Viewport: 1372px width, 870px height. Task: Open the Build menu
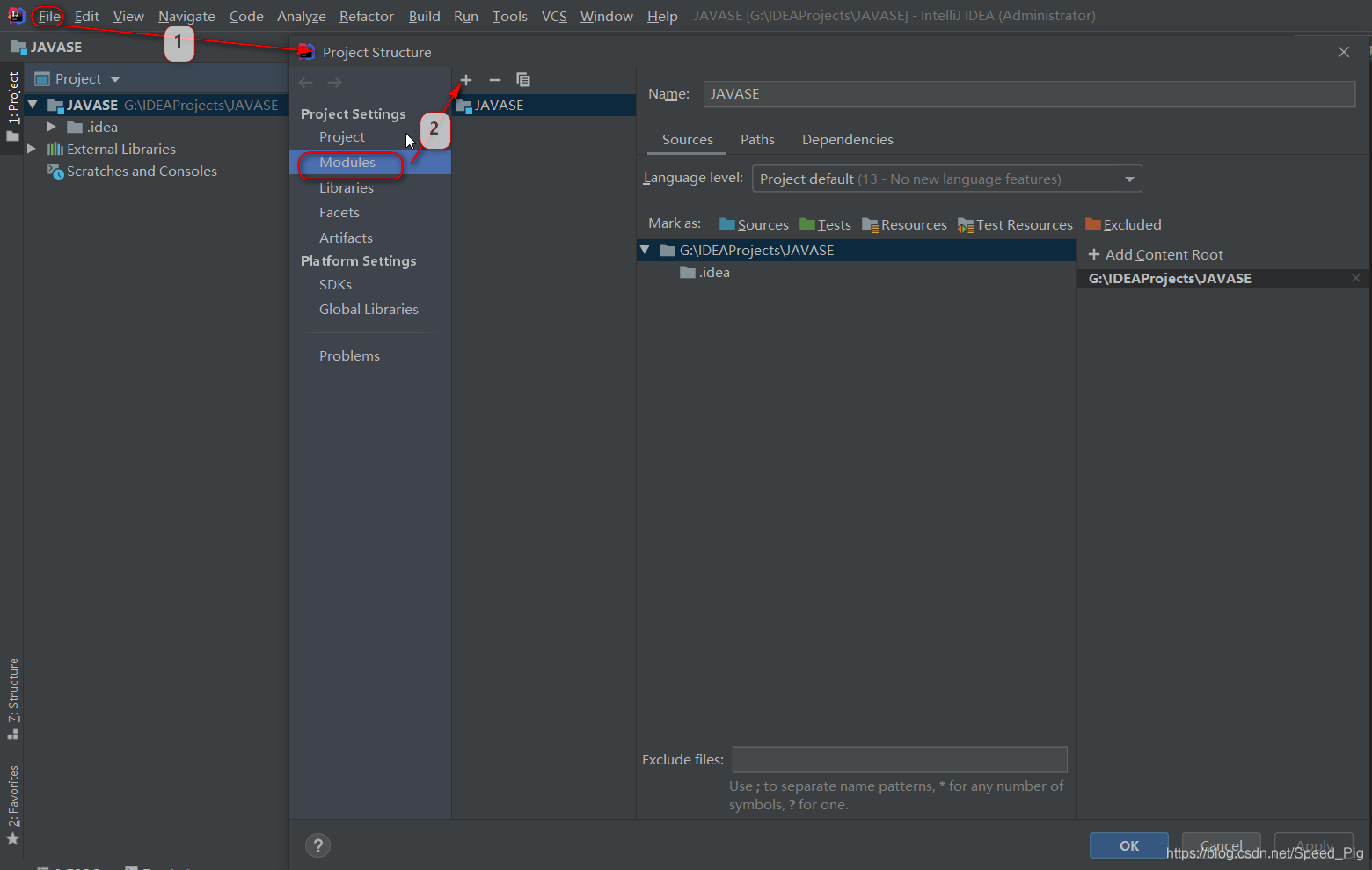point(424,16)
